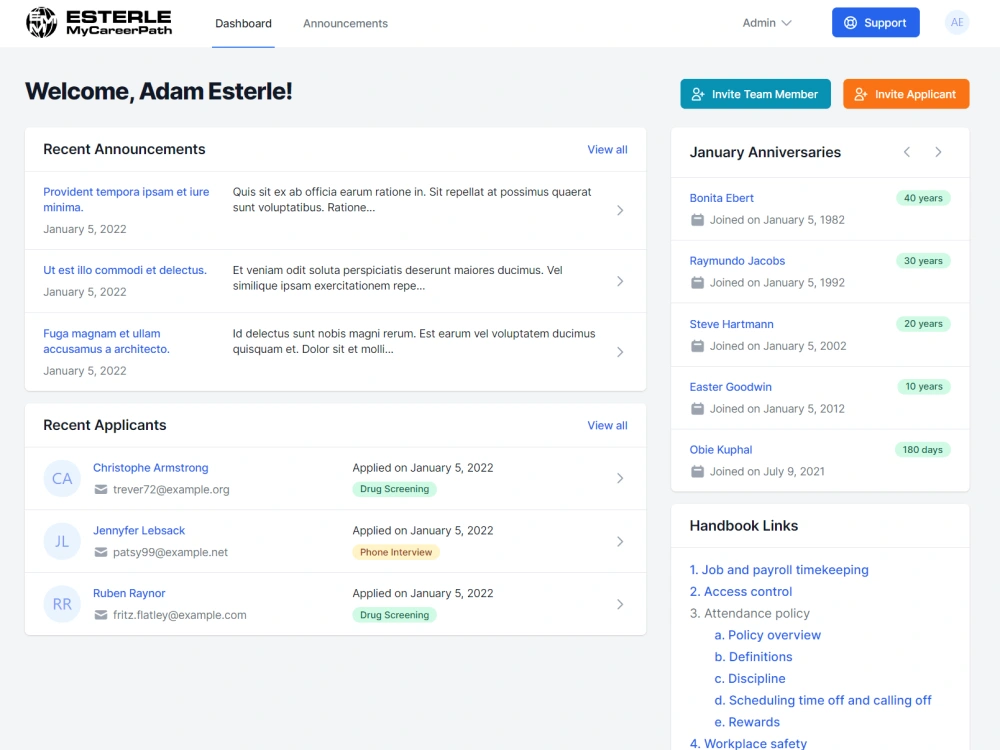Open Christophe Armstrong's applicant profile
Screen dimensions: 1000x750
[151, 467]
